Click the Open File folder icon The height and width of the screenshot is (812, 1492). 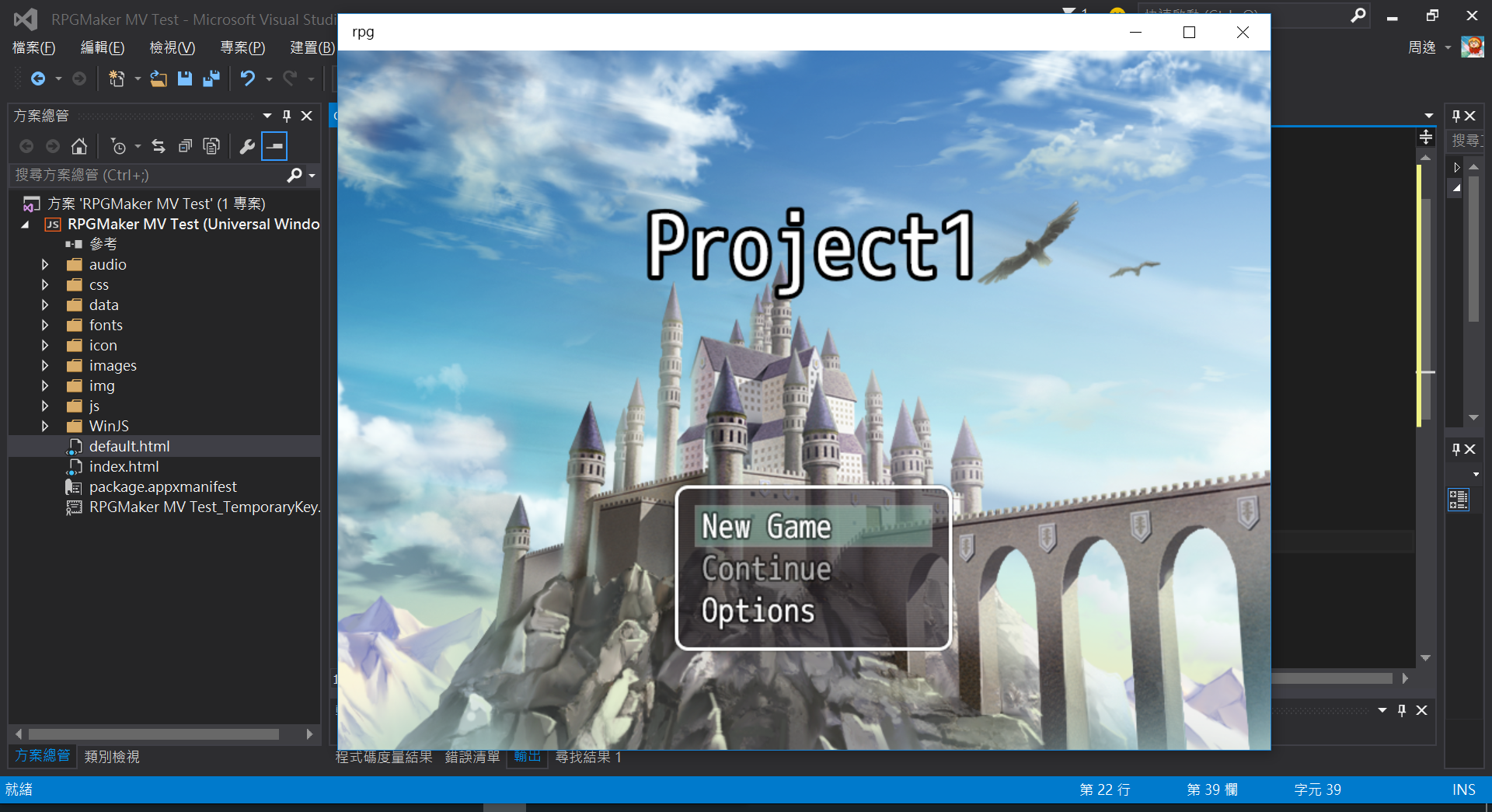tap(159, 78)
